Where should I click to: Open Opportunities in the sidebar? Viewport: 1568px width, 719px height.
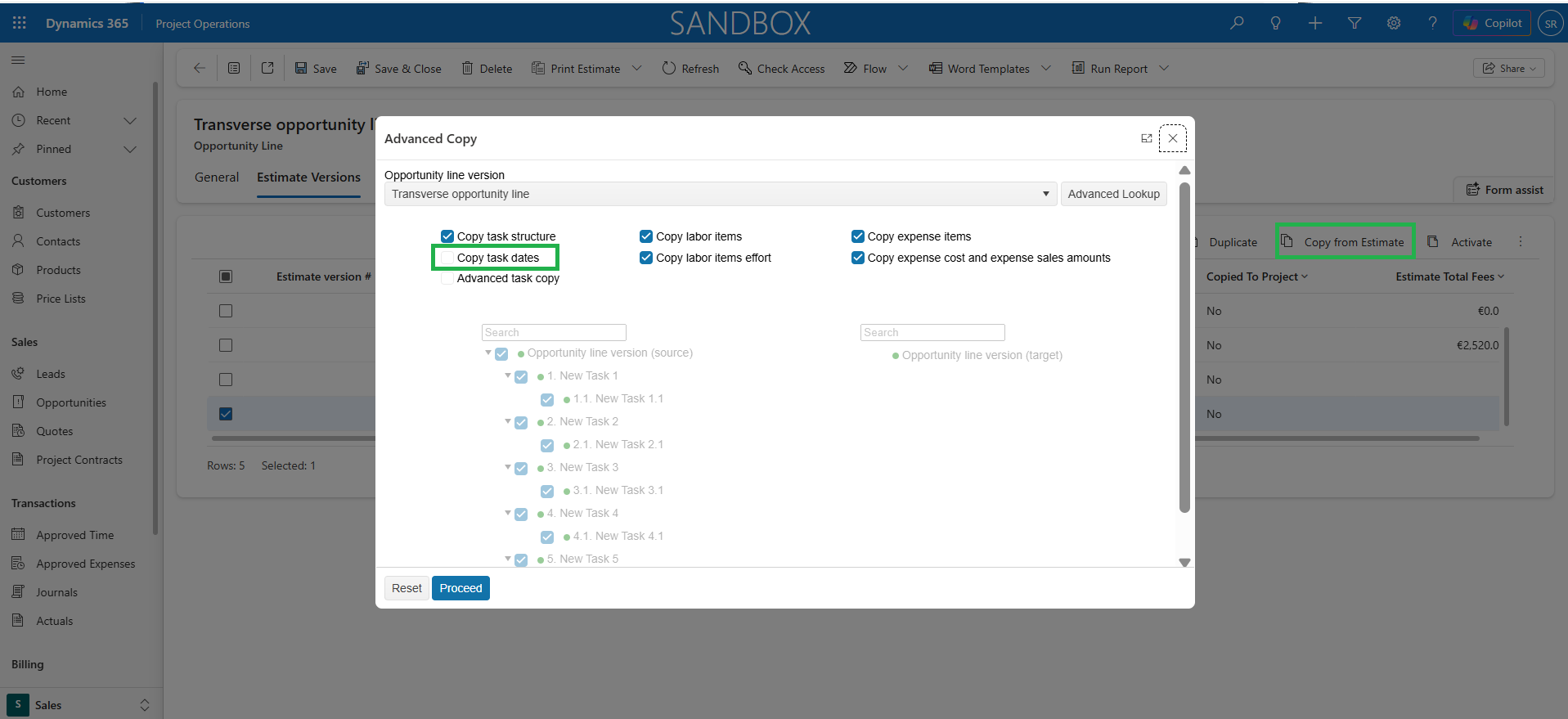(x=71, y=402)
